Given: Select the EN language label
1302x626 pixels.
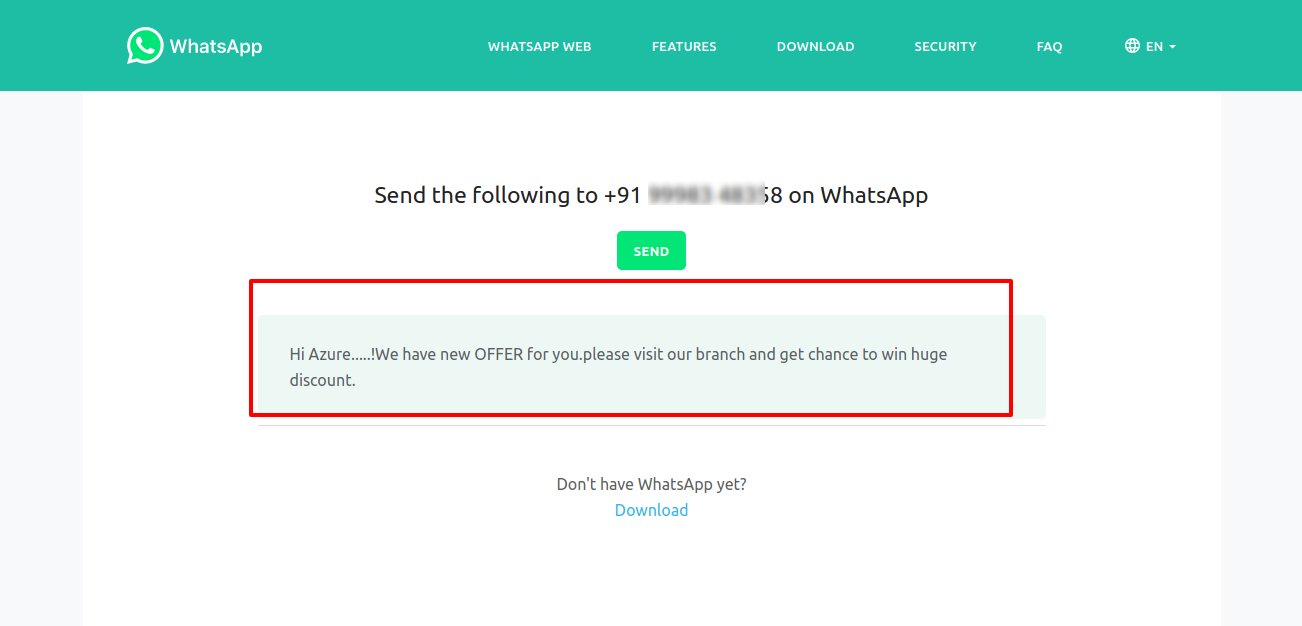Looking at the screenshot, I should [x=1154, y=47].
